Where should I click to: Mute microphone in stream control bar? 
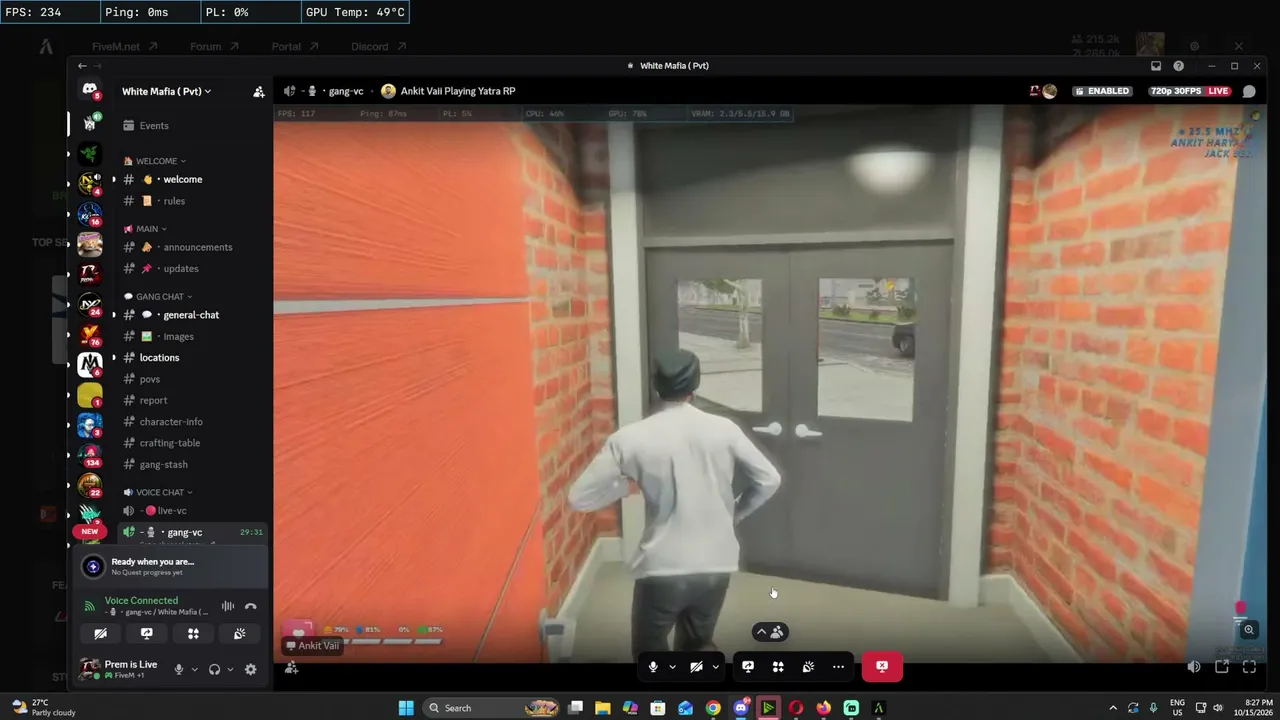[653, 667]
